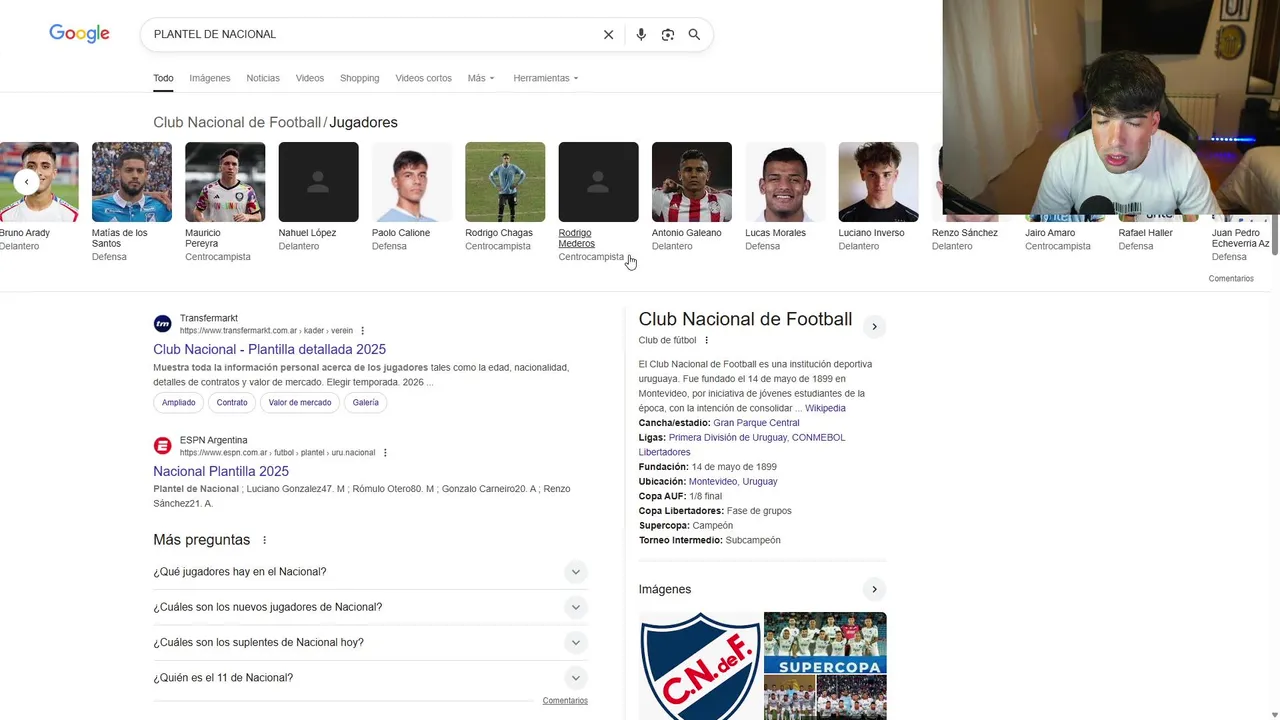Open the Supercopa team photo
Screen dimensions: 1280x720
825,643
